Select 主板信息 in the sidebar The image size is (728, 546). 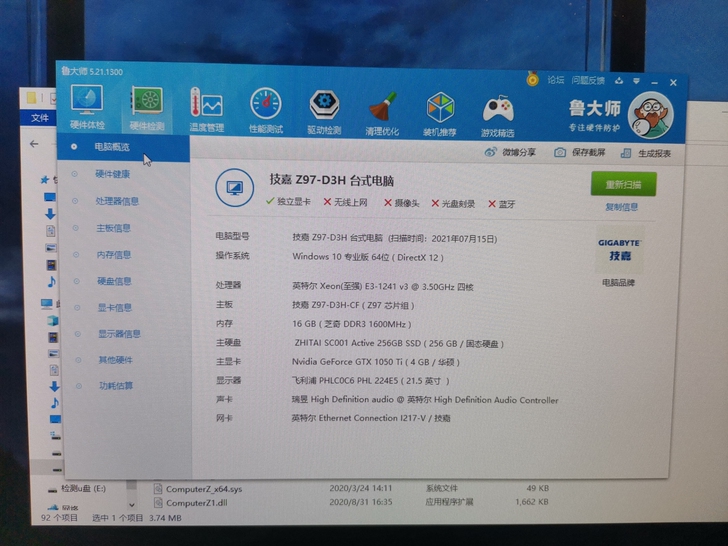[x=113, y=228]
